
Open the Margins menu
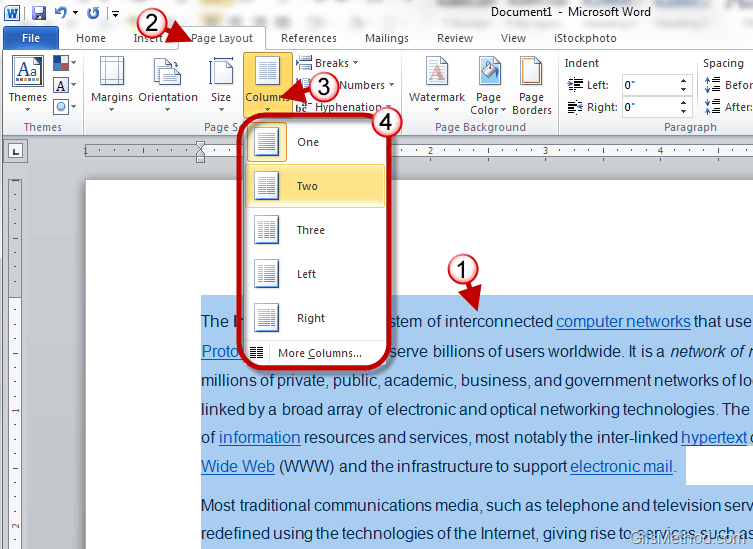click(x=111, y=84)
